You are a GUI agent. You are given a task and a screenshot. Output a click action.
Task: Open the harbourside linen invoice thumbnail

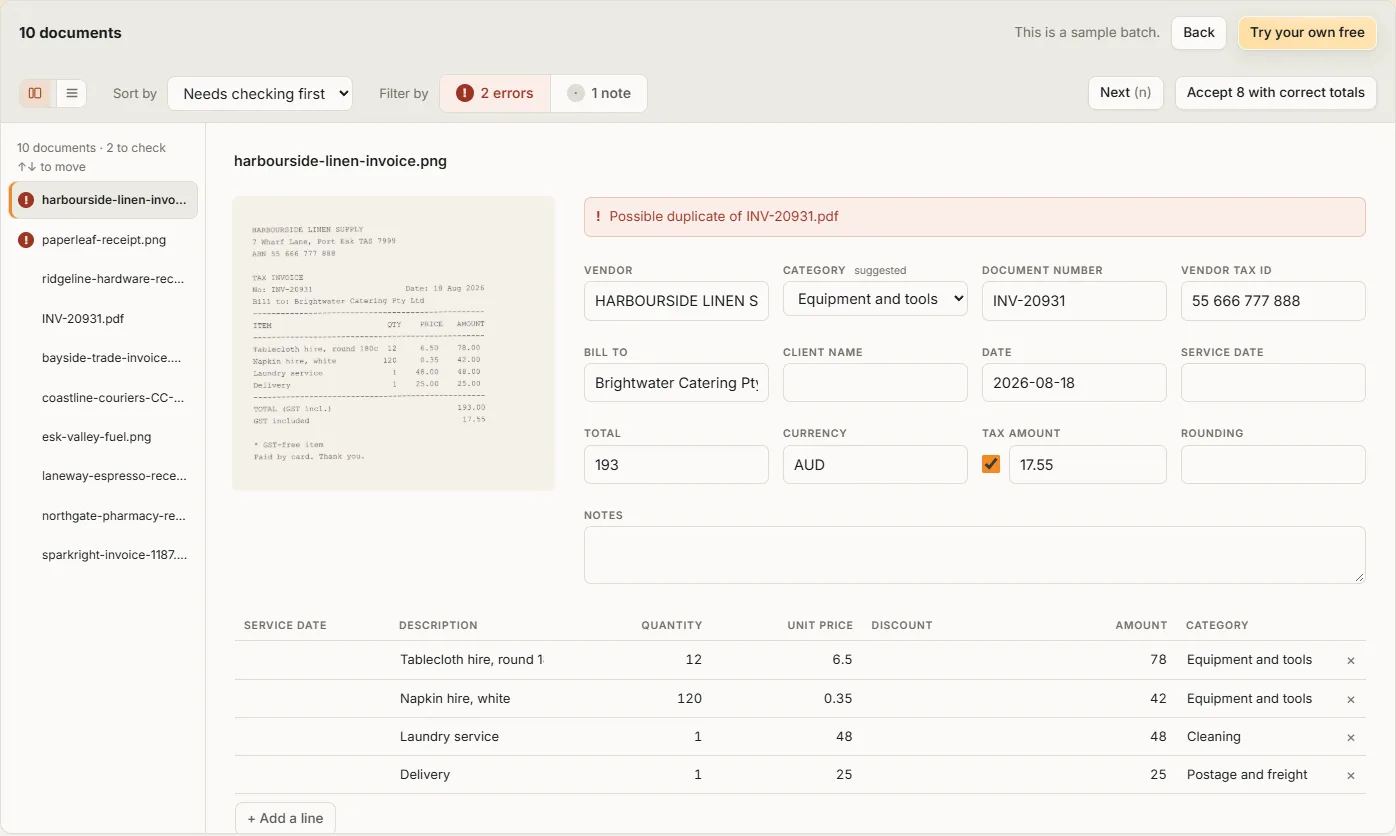point(393,343)
